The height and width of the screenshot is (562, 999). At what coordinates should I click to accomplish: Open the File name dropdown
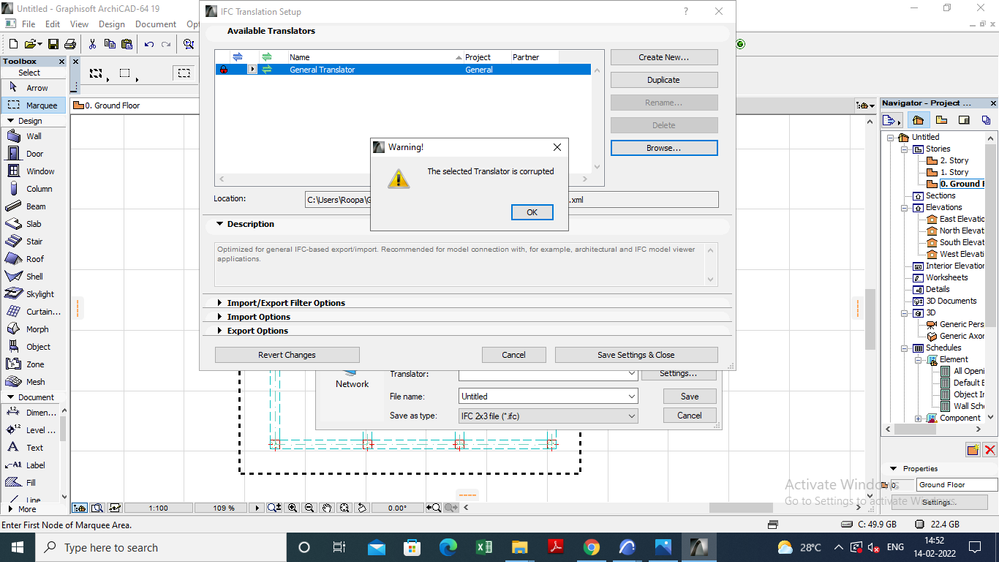(x=631, y=396)
